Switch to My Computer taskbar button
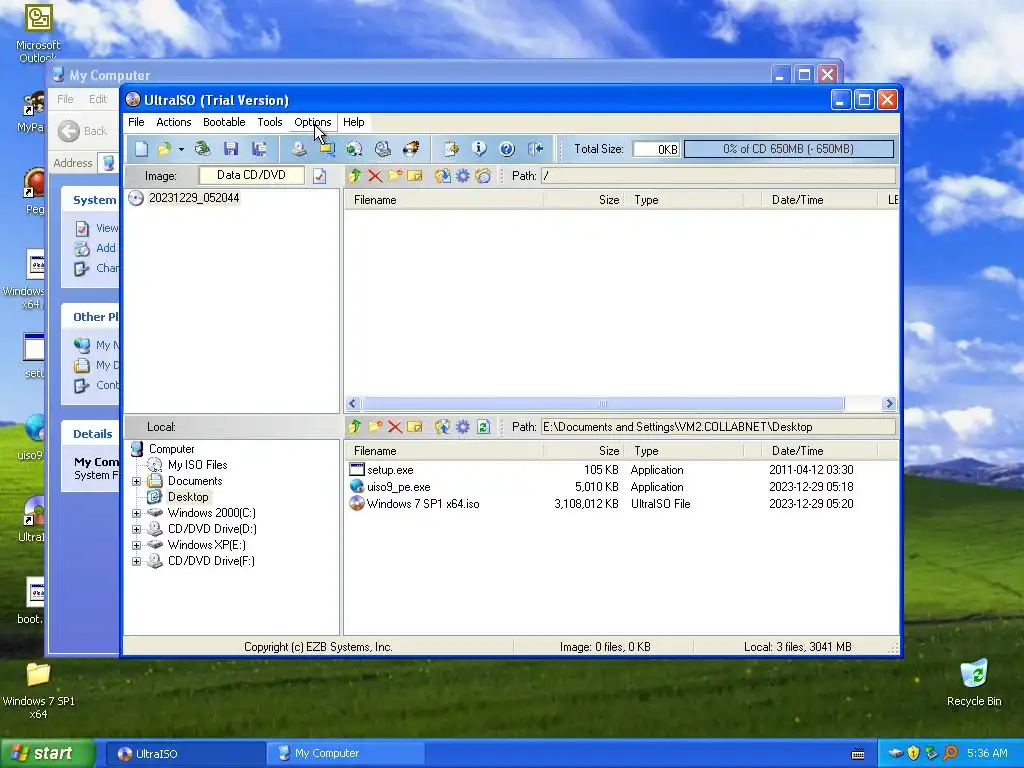 pos(346,753)
